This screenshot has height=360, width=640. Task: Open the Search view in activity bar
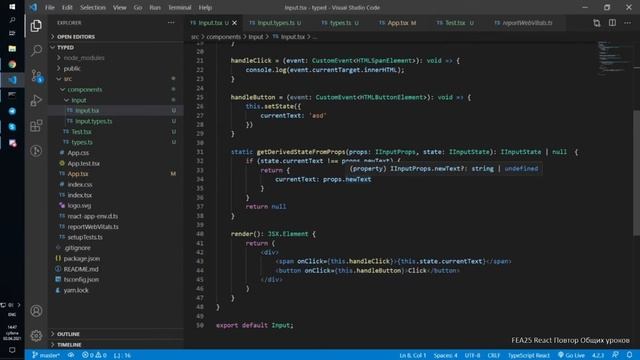36,50
